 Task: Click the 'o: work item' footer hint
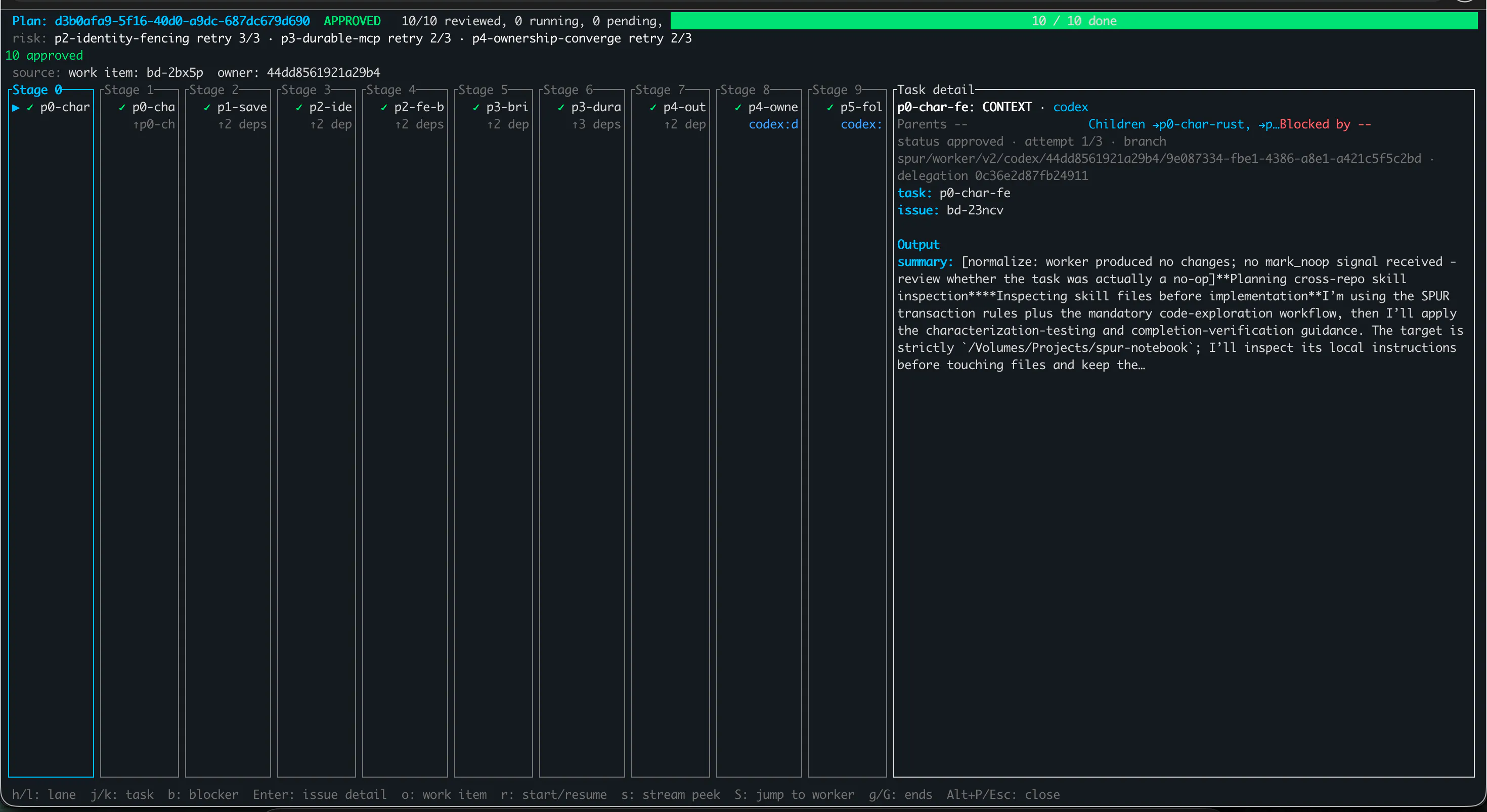click(444, 795)
